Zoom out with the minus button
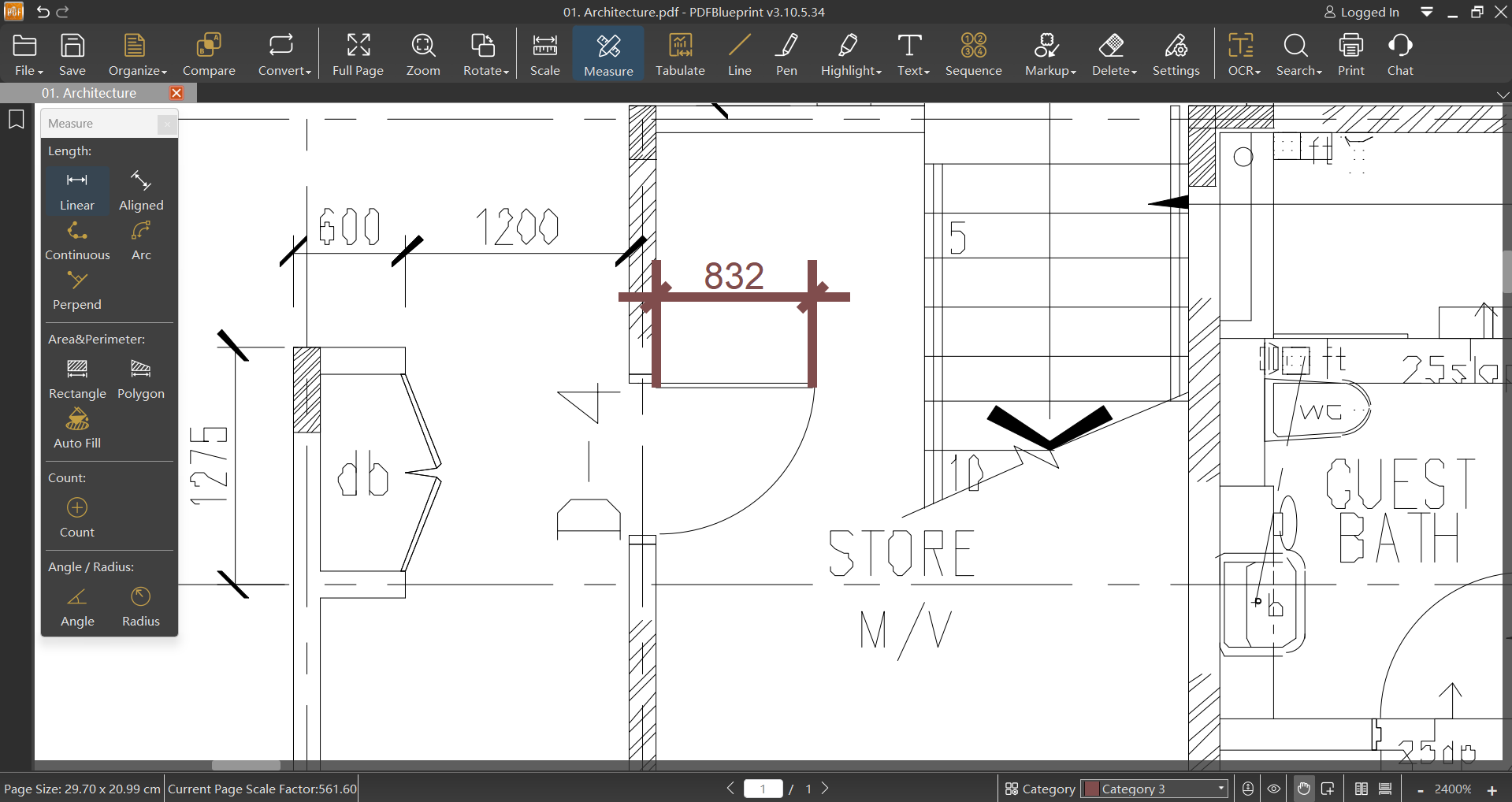The image size is (1512, 802). [x=1420, y=789]
